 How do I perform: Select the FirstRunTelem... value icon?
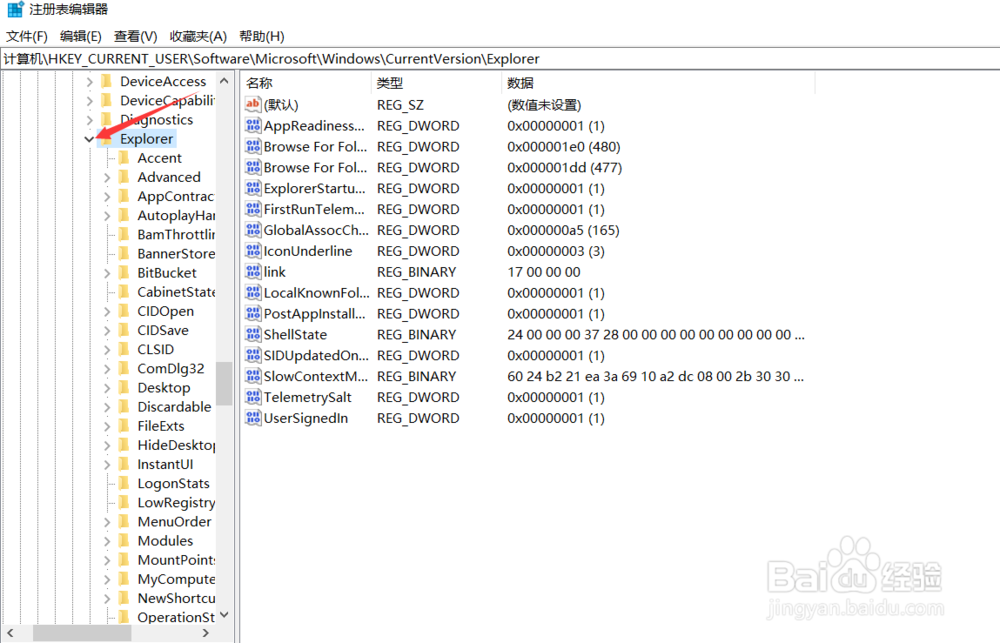point(253,209)
